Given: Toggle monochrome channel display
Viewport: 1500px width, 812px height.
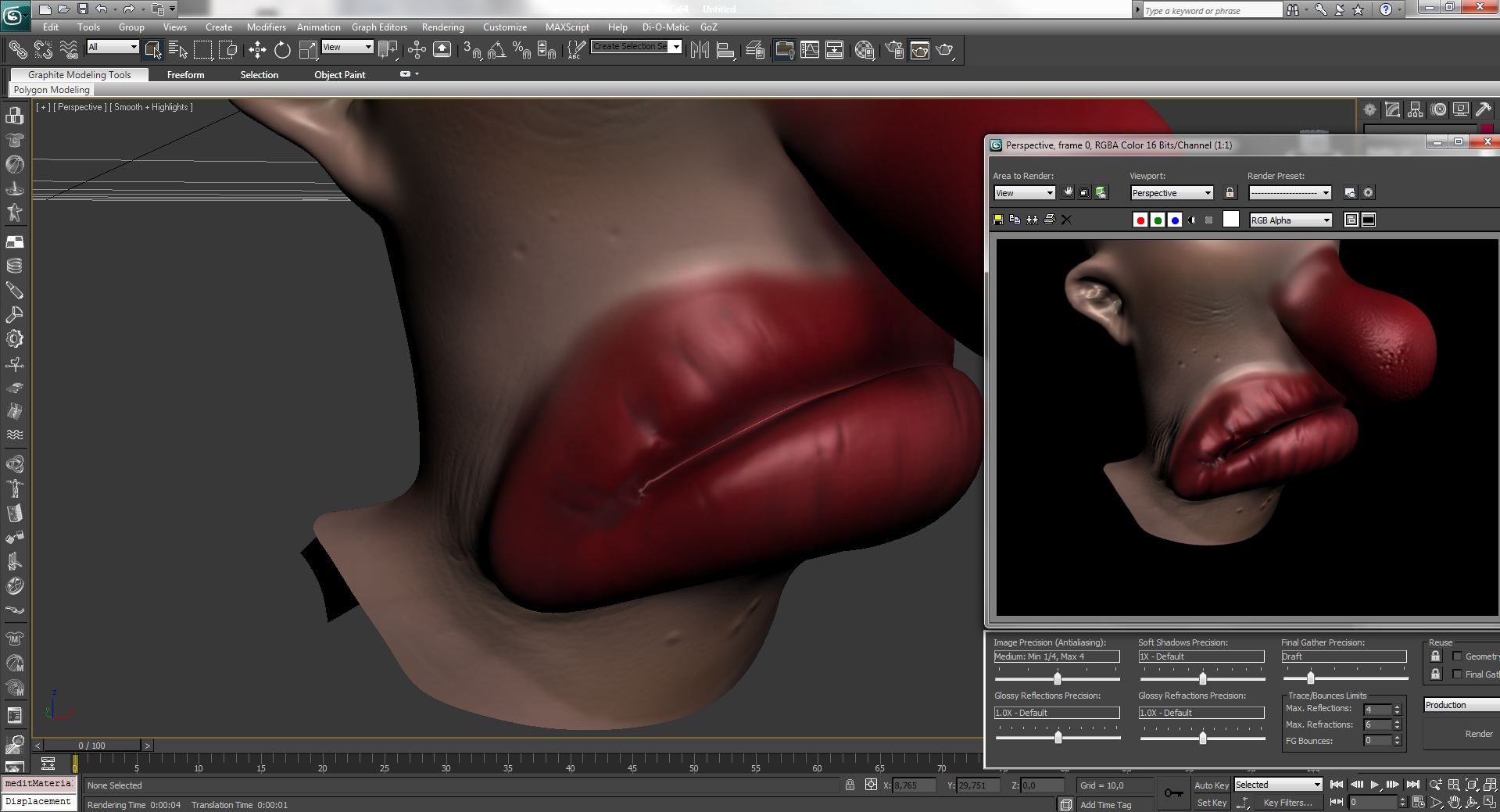Looking at the screenshot, I should (x=1191, y=220).
